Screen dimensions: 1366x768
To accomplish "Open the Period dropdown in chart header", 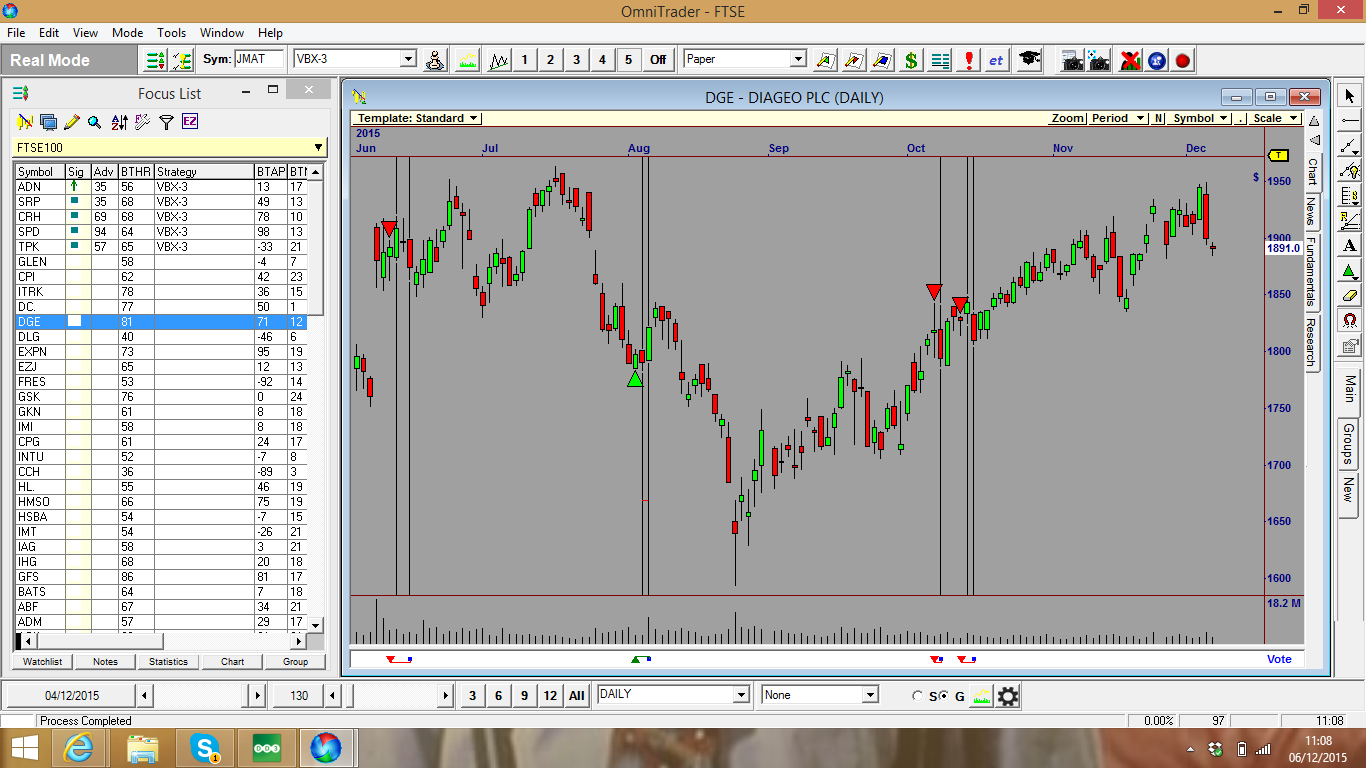I will (1118, 118).
